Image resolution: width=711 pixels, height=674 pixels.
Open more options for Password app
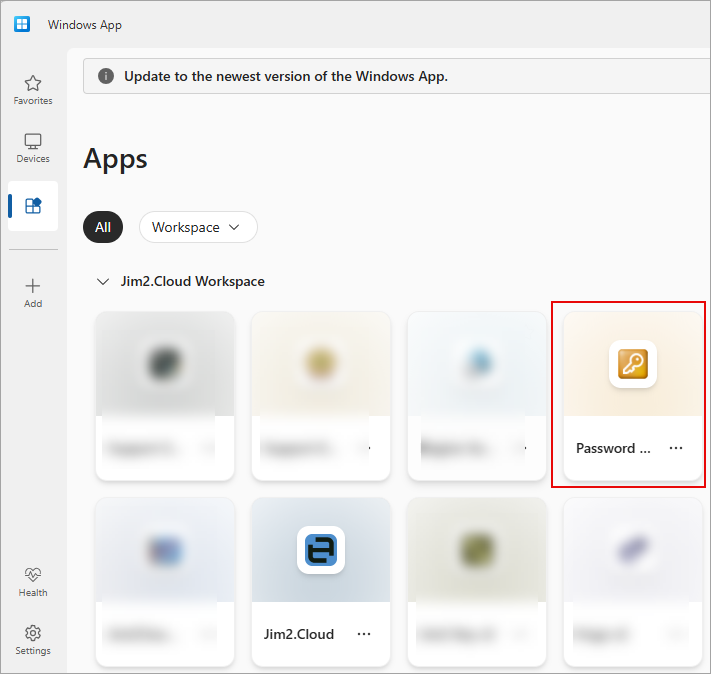(x=676, y=448)
